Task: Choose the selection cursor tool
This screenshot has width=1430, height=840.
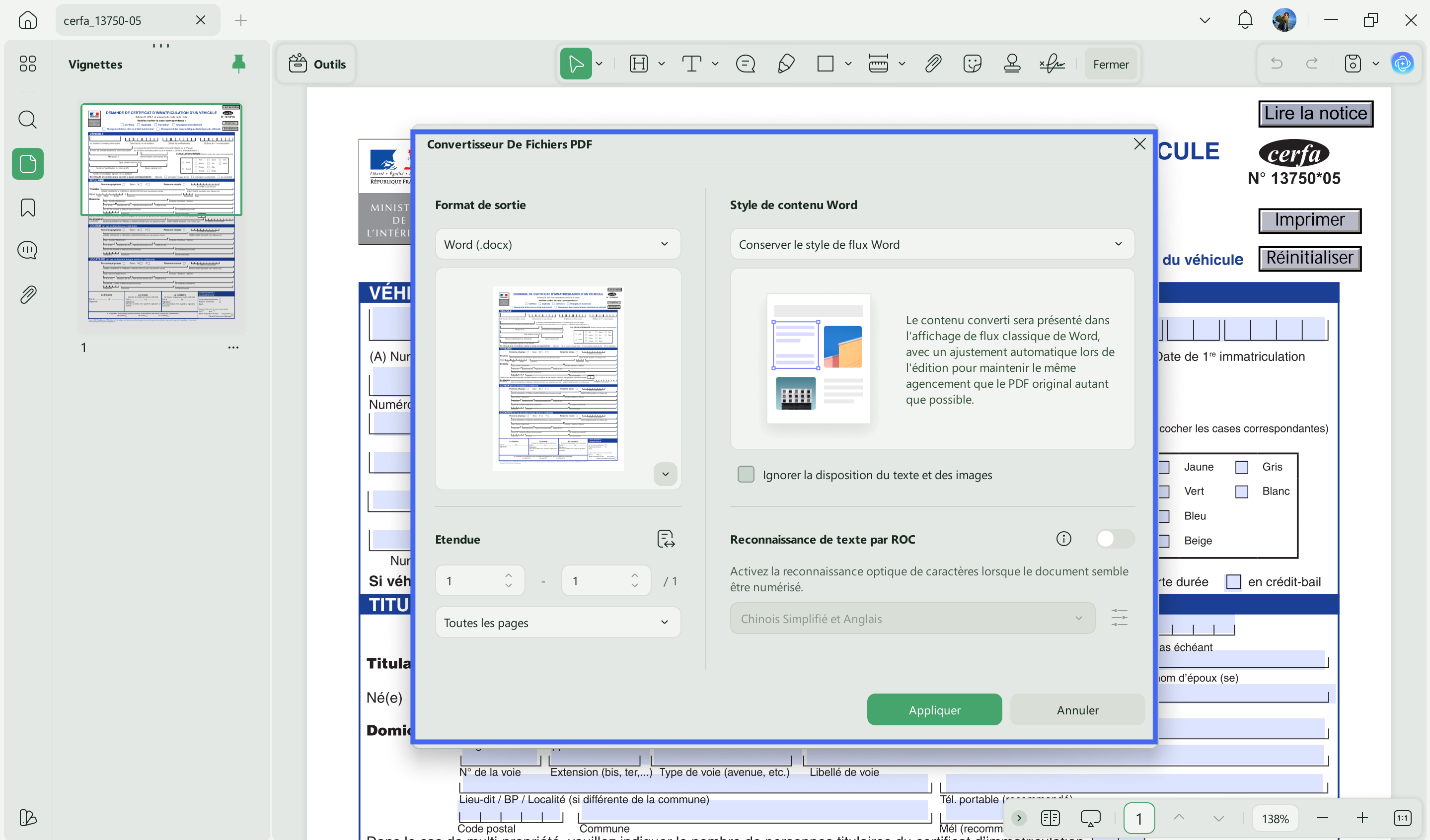Action: click(x=575, y=64)
